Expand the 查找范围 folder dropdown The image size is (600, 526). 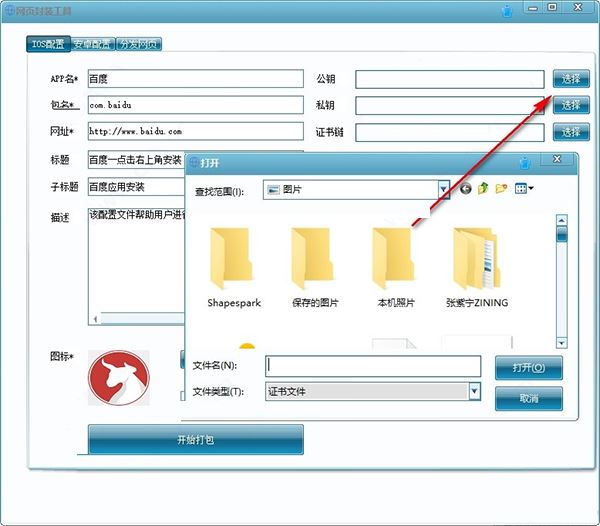pos(443,189)
